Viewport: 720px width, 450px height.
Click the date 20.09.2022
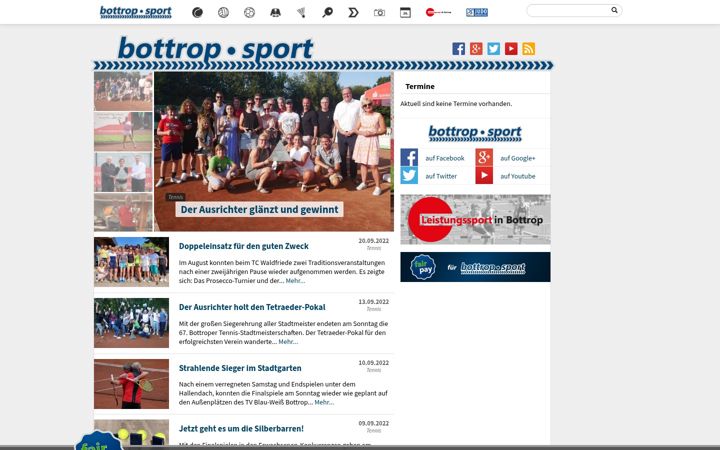tap(373, 241)
